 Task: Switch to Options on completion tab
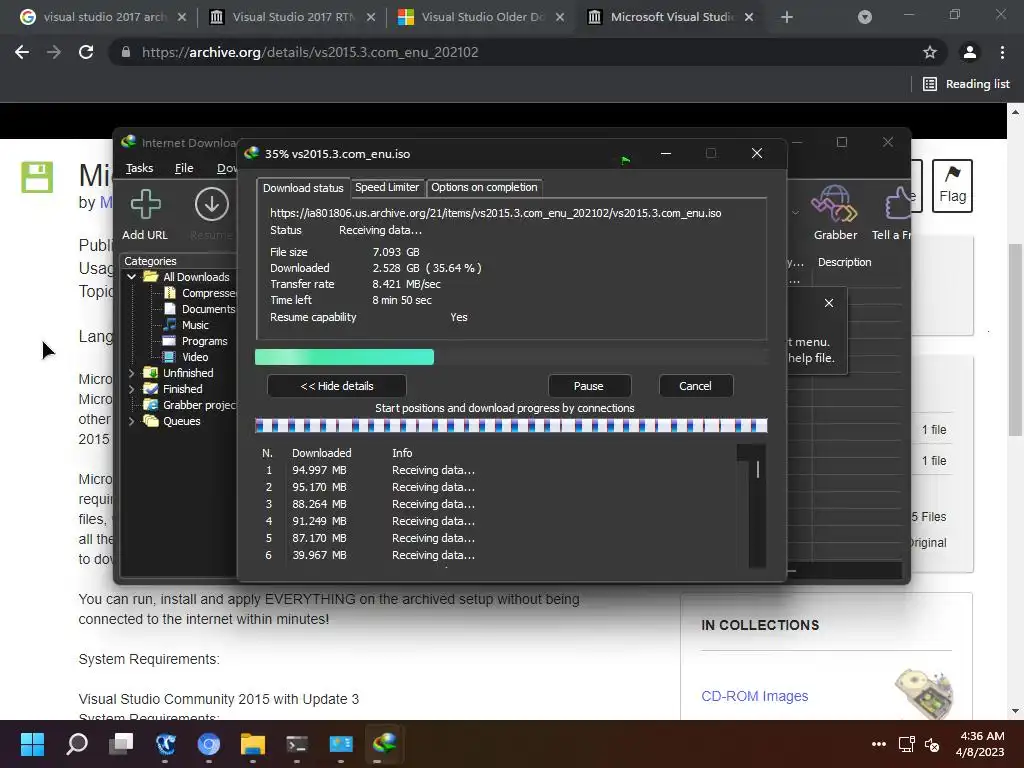click(x=484, y=187)
